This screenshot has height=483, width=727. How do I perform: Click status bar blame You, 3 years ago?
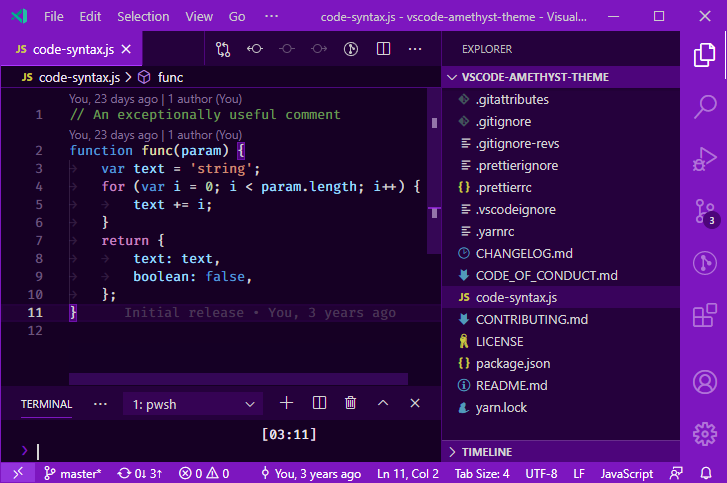(x=311, y=473)
